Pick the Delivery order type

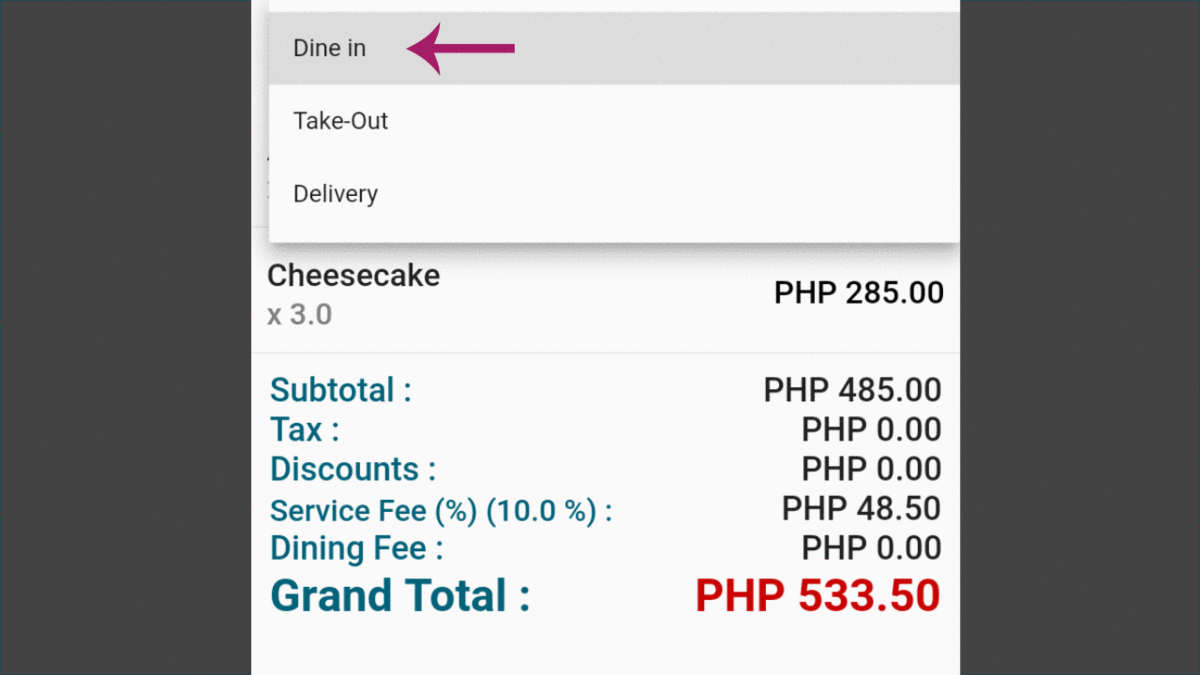click(x=614, y=194)
